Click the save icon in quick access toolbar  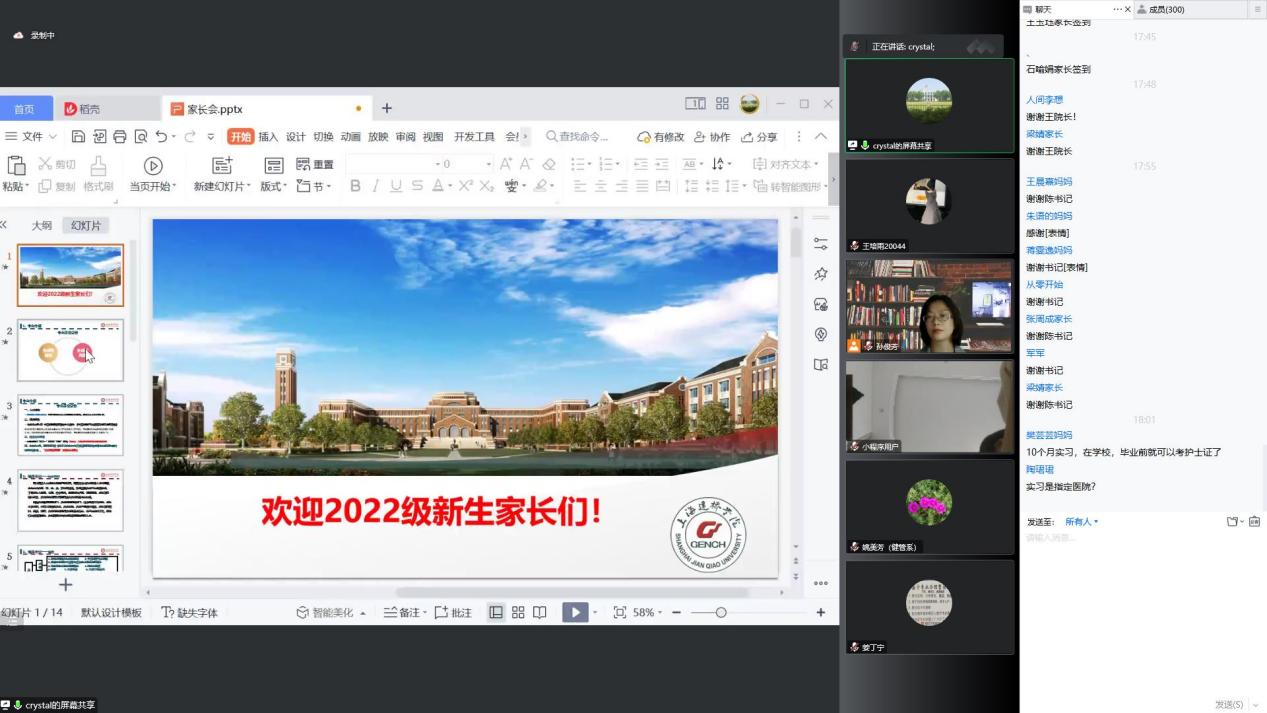tap(79, 137)
